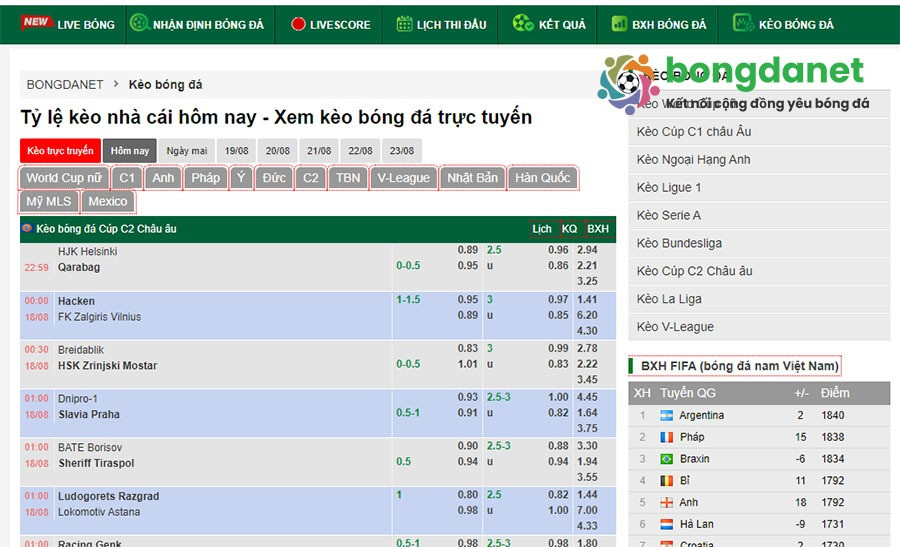Open Kèo Serie A sidebar link
Viewport: 900px width, 547px height.
coord(669,215)
